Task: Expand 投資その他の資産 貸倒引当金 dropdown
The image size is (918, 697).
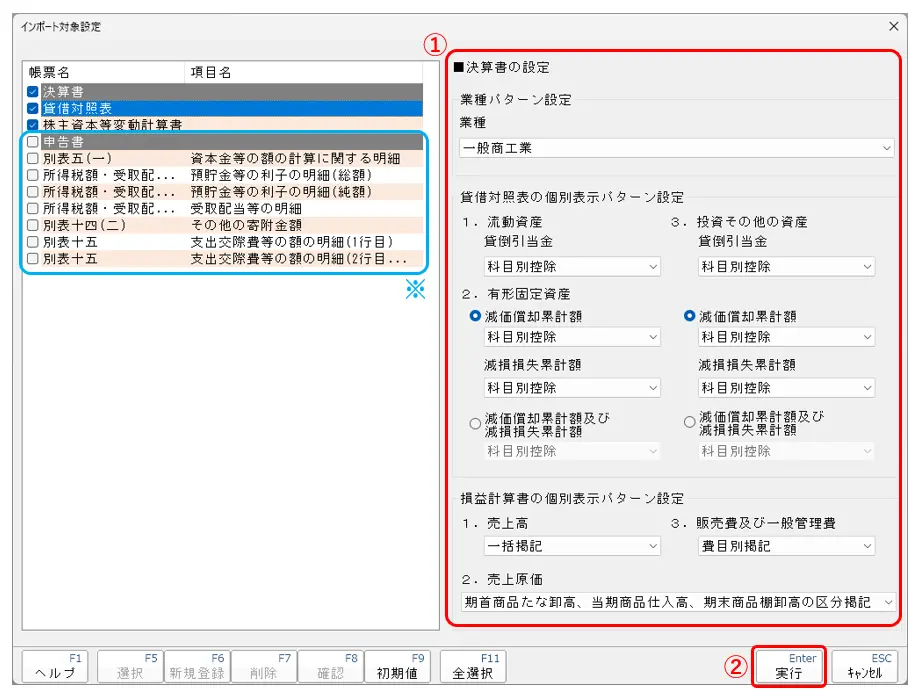Action: [785, 267]
